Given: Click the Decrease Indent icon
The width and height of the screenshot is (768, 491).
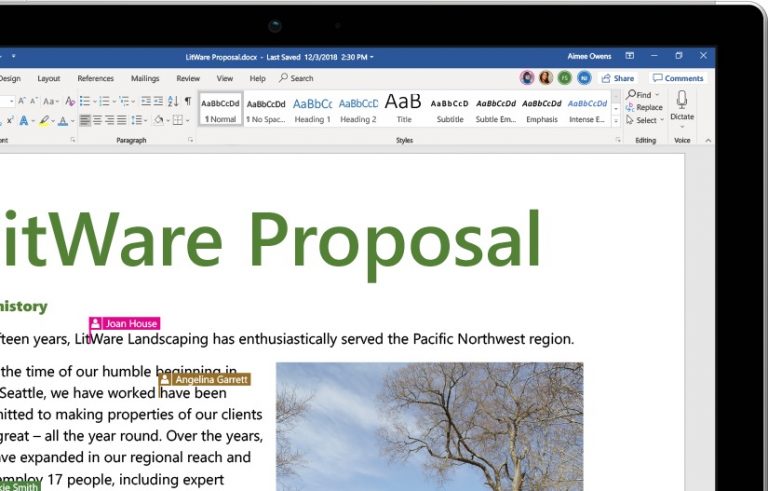Looking at the screenshot, I should [x=145, y=101].
